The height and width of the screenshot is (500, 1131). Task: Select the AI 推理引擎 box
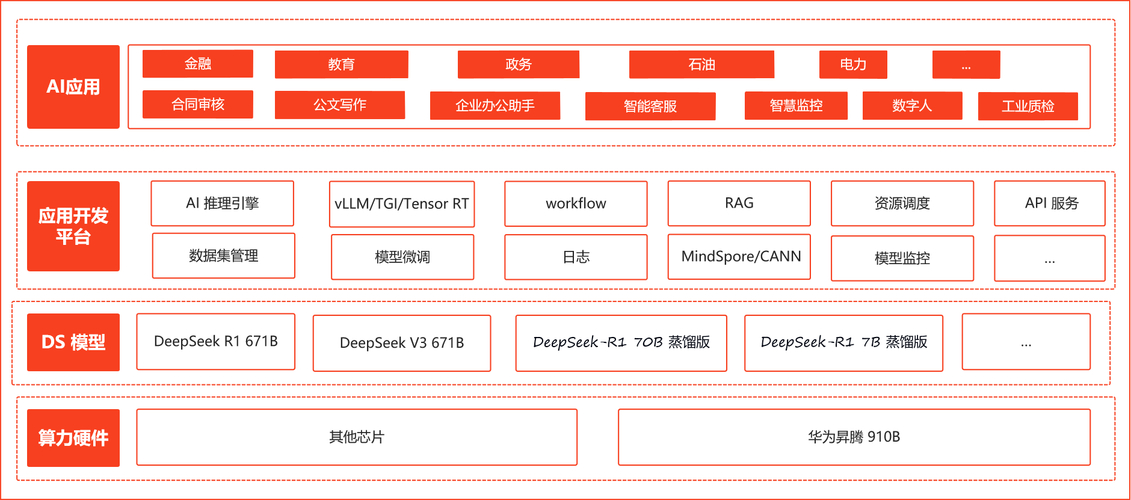pyautogui.click(x=222, y=203)
